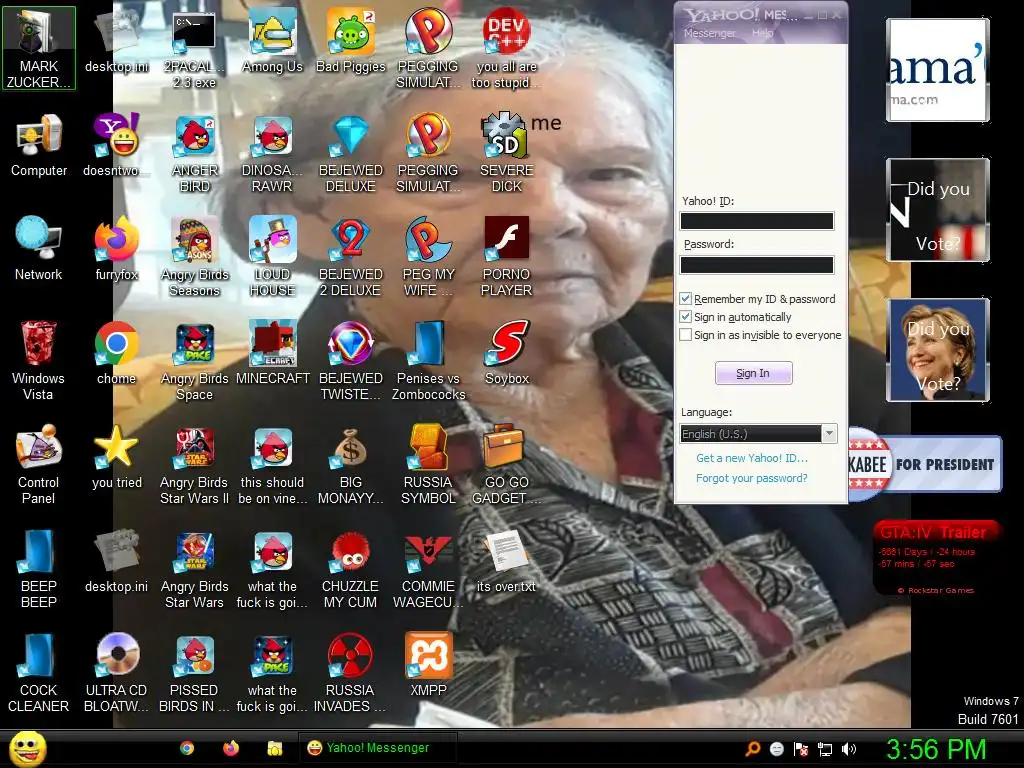Focus the Yahoo! ID input field

(757, 221)
